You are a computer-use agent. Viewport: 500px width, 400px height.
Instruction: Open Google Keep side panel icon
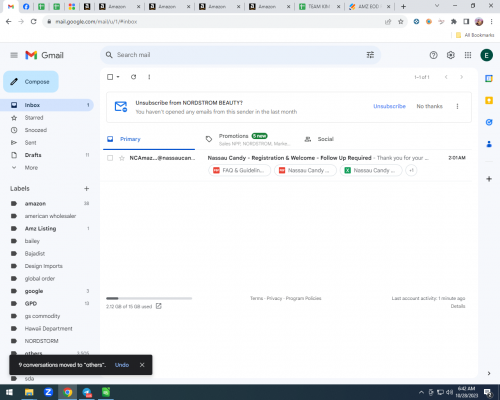[489, 100]
